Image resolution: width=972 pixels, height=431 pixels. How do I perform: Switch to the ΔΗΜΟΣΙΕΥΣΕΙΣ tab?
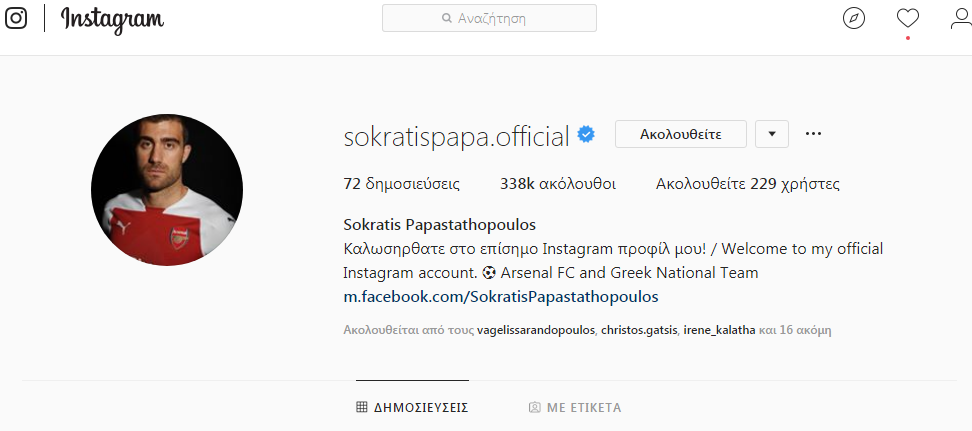[412, 407]
